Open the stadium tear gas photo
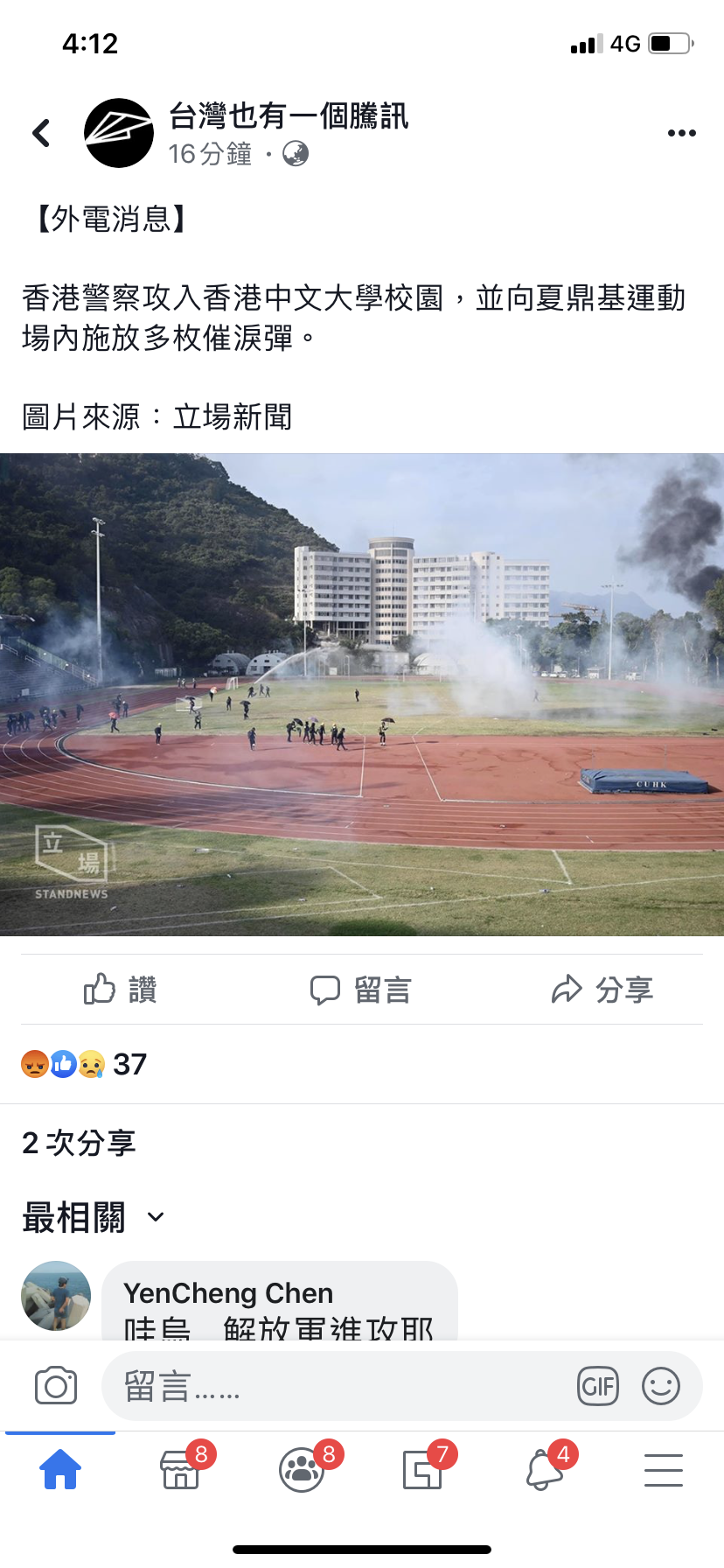The width and height of the screenshot is (724, 1568). point(362,695)
